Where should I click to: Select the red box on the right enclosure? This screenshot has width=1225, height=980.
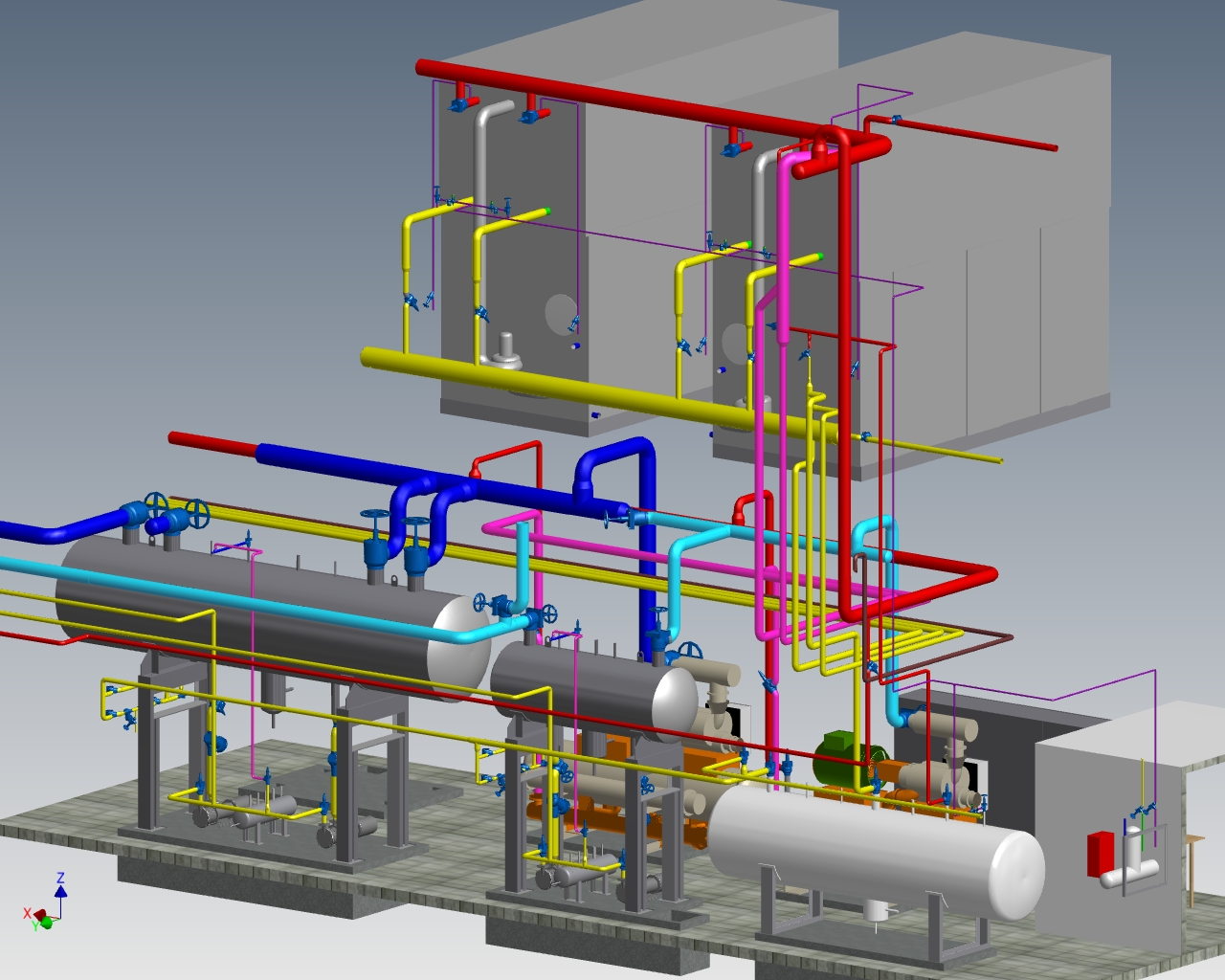(x=1097, y=855)
